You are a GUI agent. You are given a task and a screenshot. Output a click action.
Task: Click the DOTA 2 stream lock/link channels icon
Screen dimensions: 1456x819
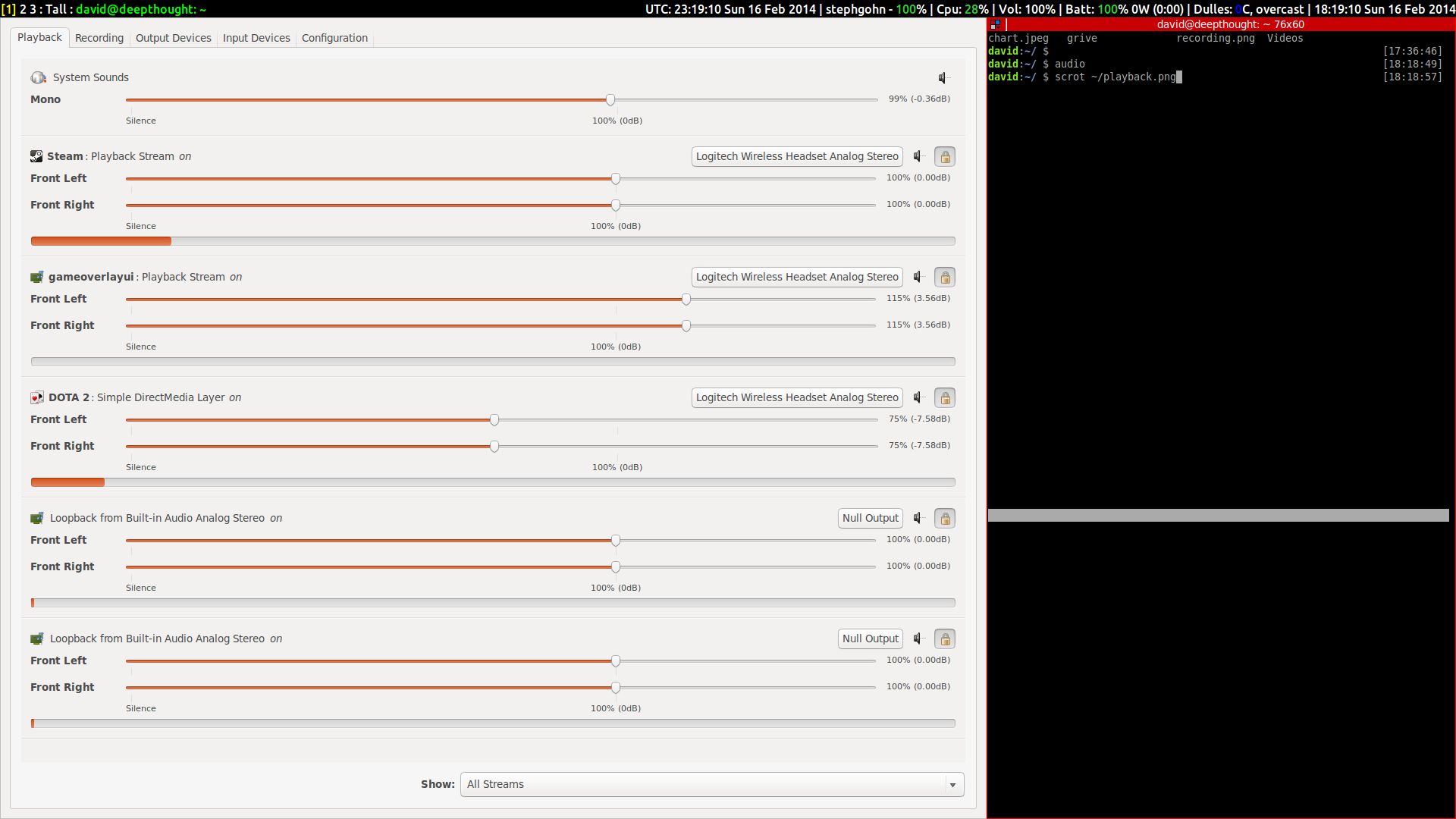tap(944, 397)
